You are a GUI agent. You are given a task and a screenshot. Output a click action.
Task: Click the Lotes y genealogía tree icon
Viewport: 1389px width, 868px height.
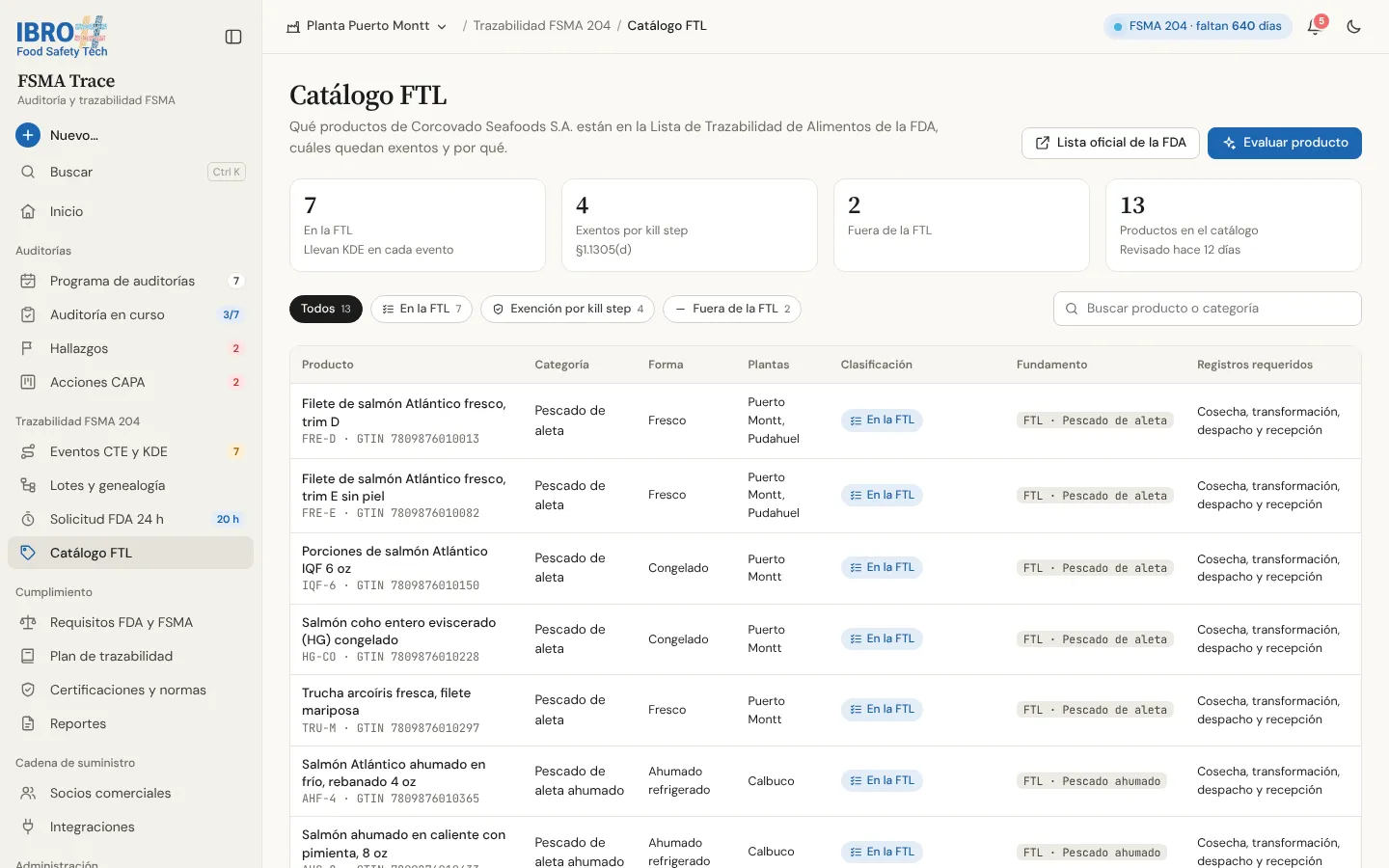click(28, 485)
